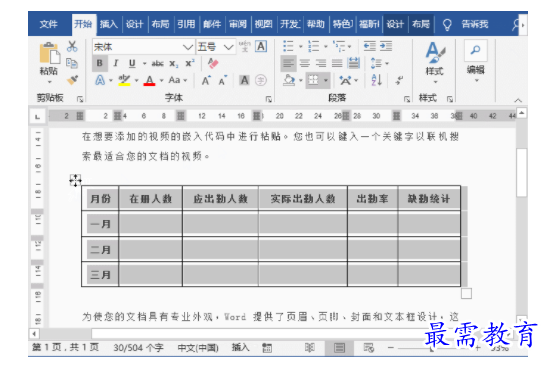
Task: Open Font dialog launcher
Action: 268,99
